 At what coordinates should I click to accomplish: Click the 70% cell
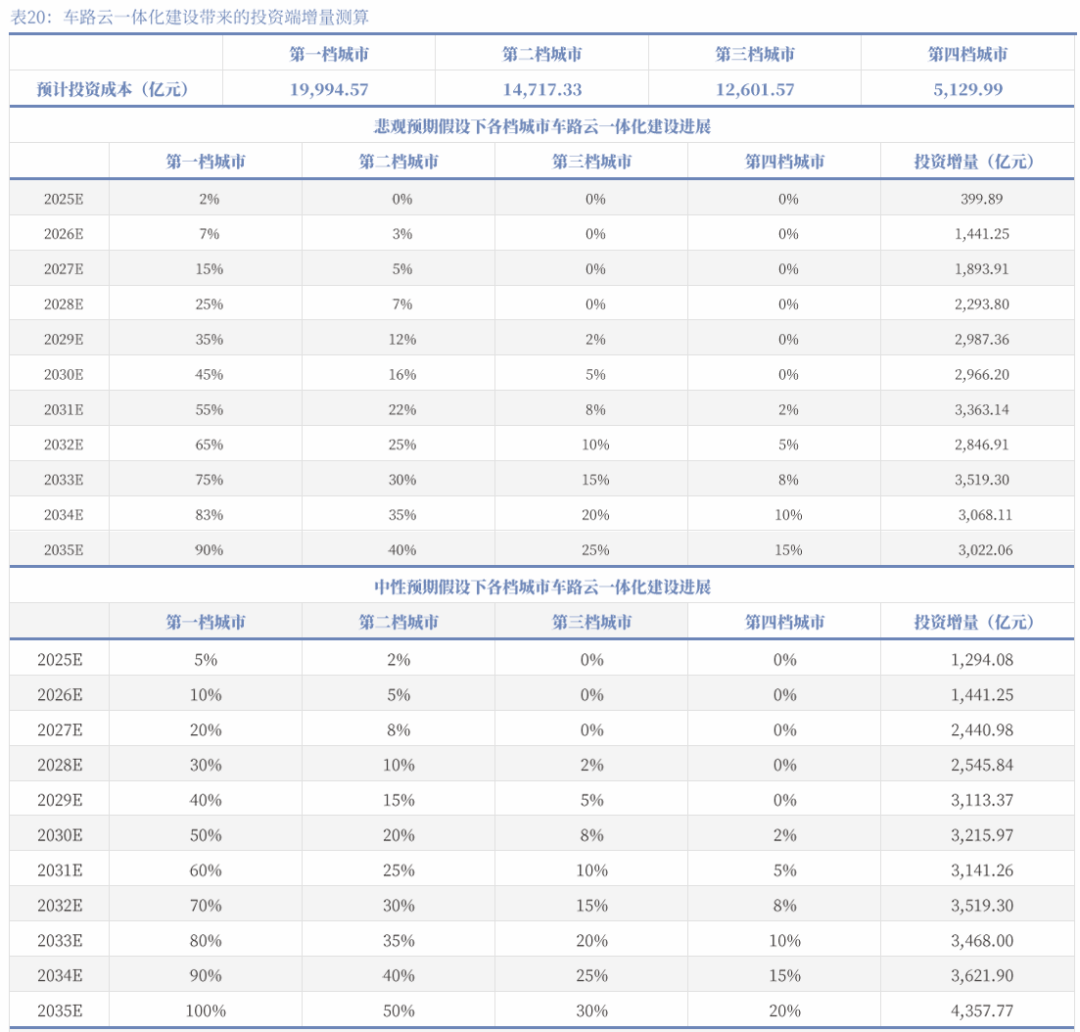click(x=206, y=906)
